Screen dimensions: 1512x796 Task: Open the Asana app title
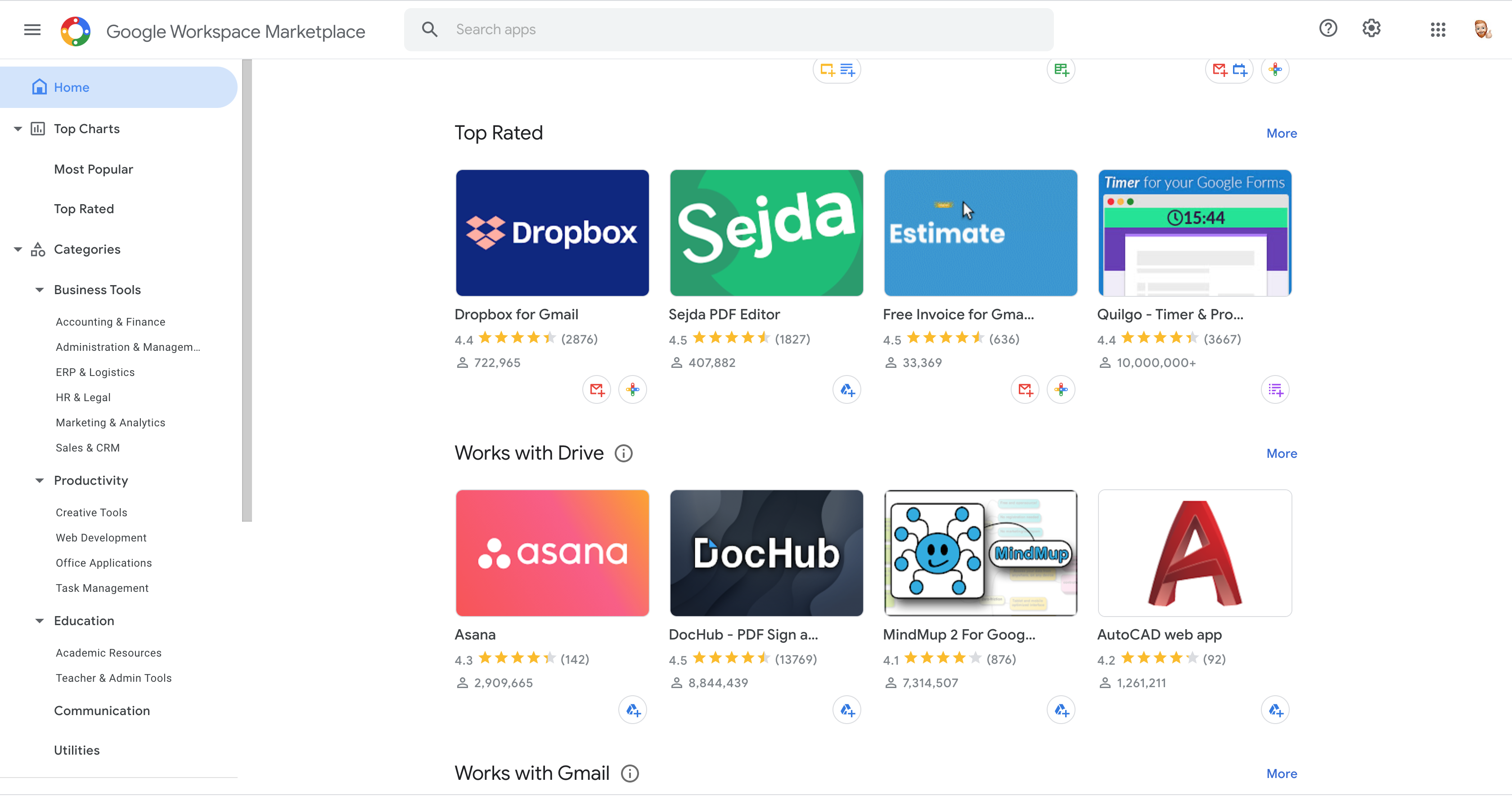tap(475, 635)
